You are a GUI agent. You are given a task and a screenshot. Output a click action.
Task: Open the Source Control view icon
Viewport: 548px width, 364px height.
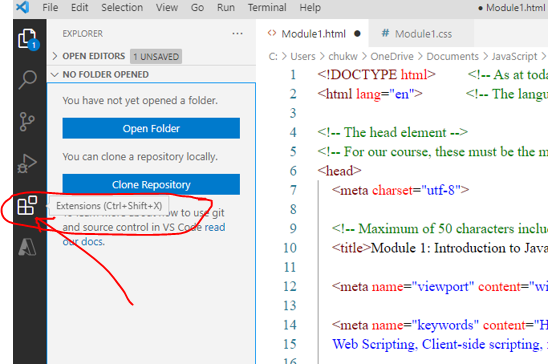tap(27, 122)
